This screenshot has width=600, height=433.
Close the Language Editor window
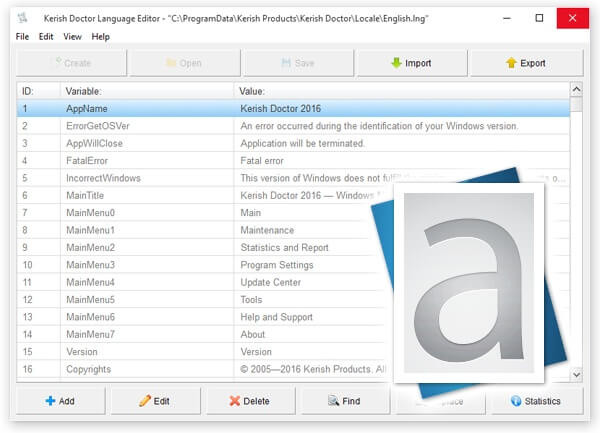[572, 18]
